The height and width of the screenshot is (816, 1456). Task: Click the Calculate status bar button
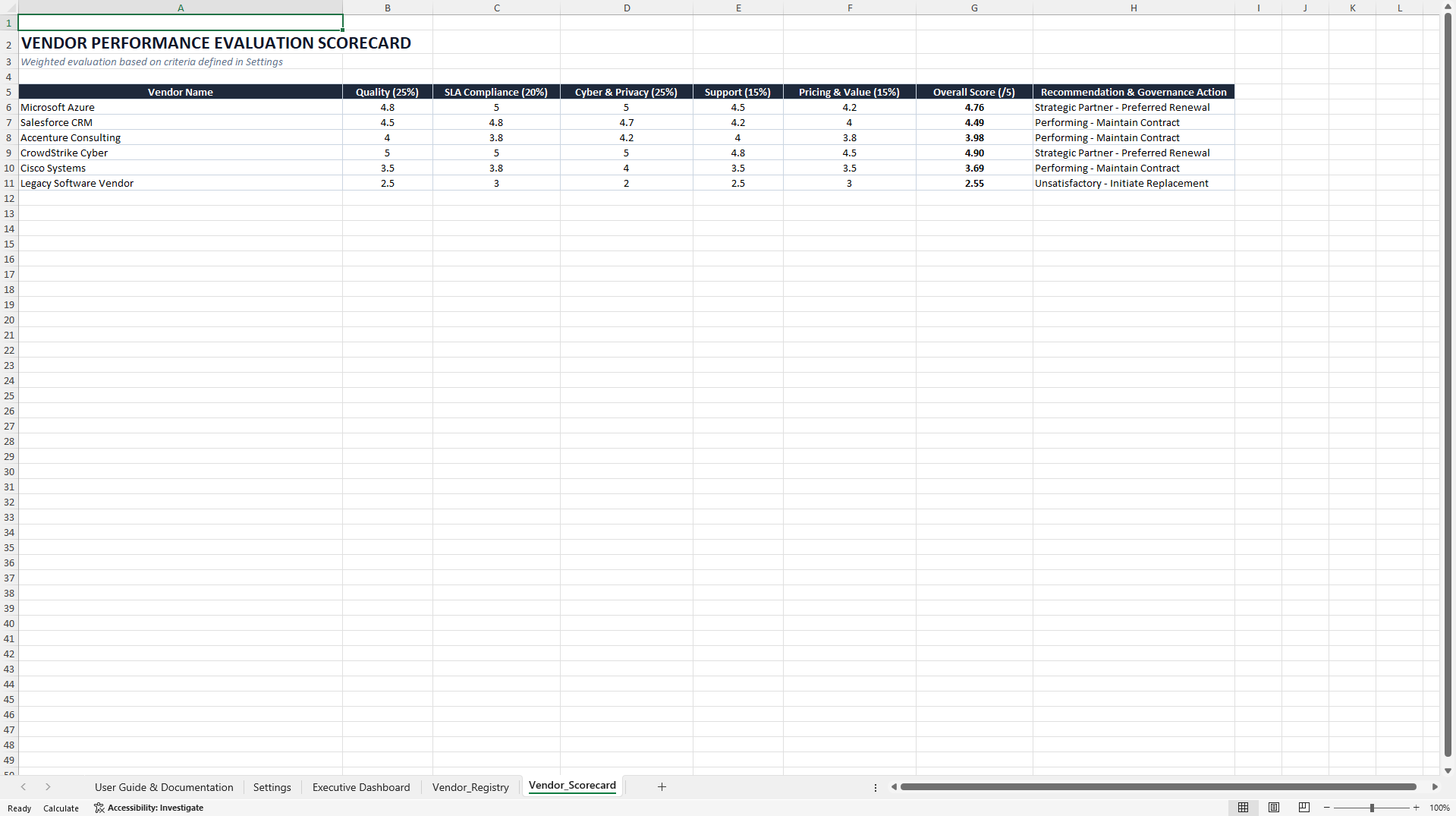[x=61, y=808]
